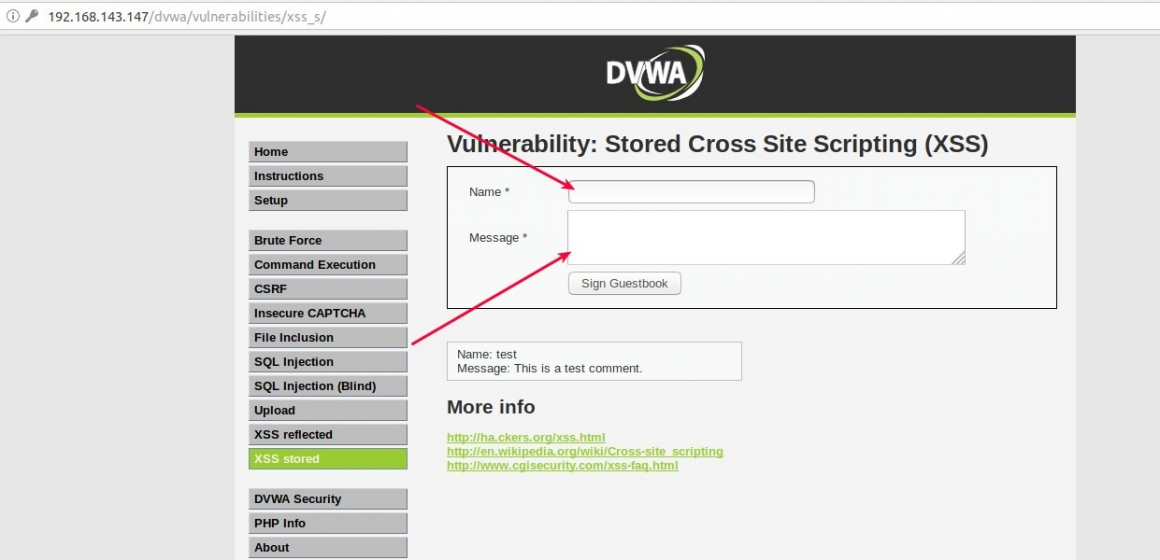Viewport: 1160px width, 560px height.
Task: Click the DVWA logo in header
Action: pyautogui.click(x=655, y=72)
